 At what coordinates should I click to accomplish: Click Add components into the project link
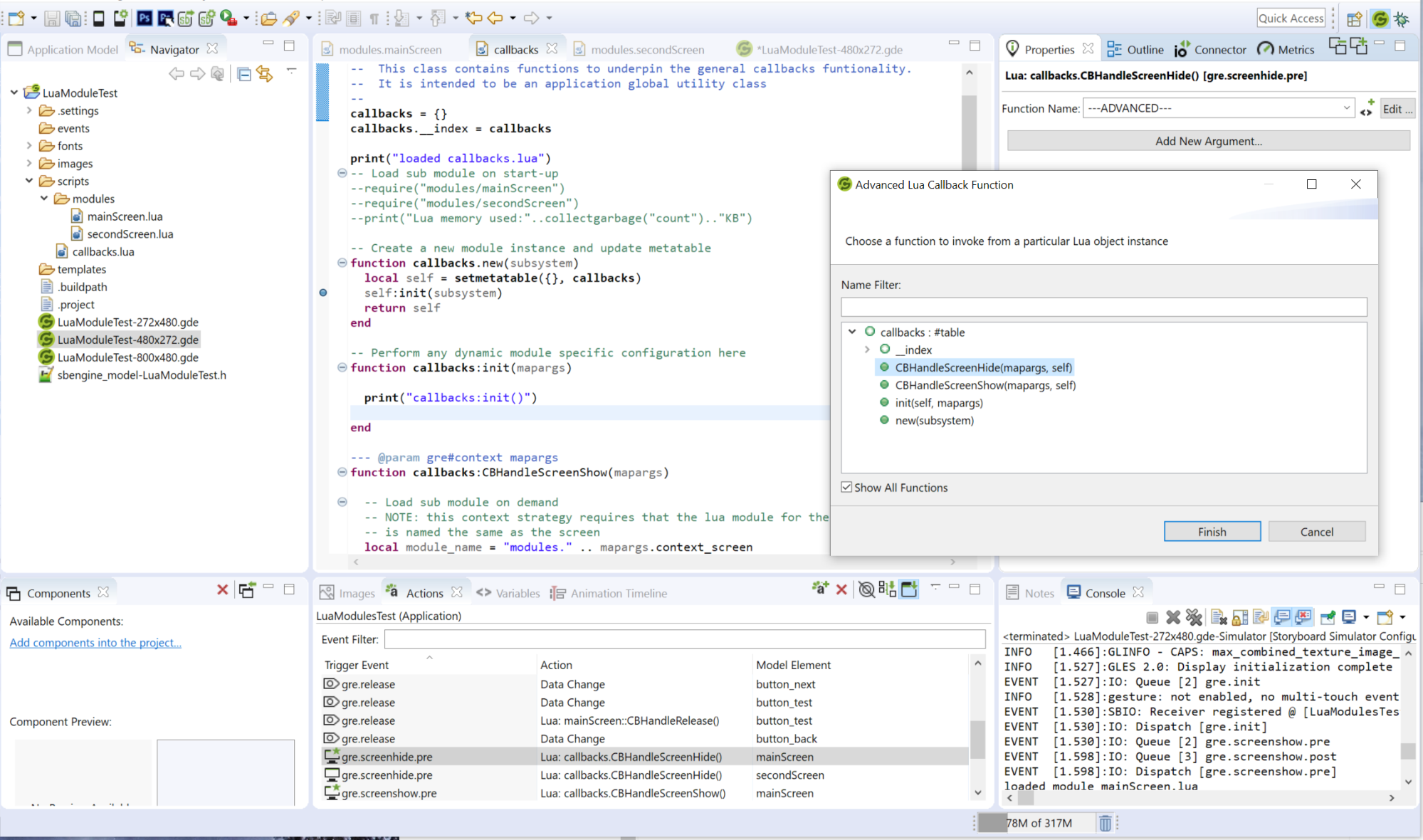coord(95,642)
